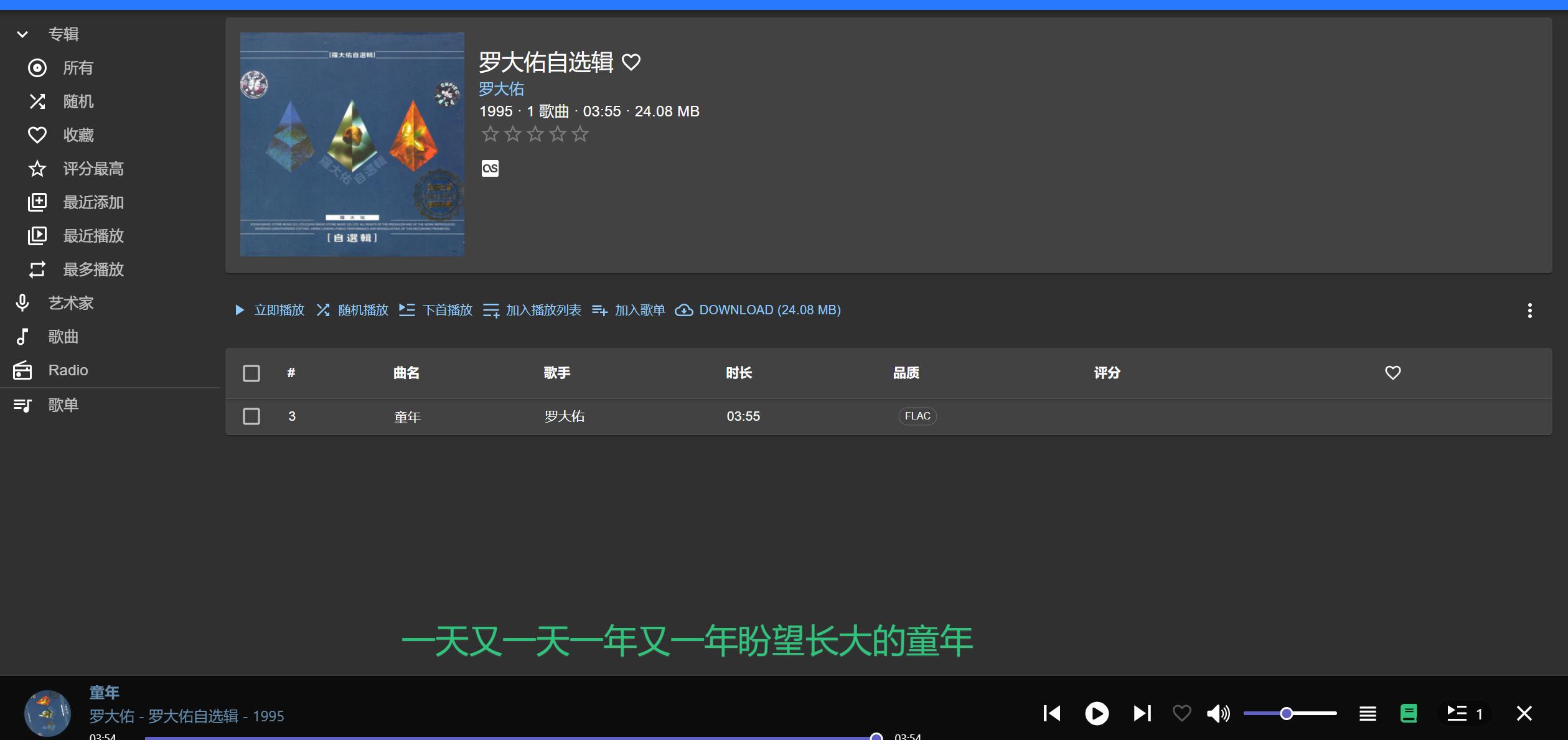Sort by 曲名 column header
Viewport: 1568px width, 740px height.
pos(406,373)
